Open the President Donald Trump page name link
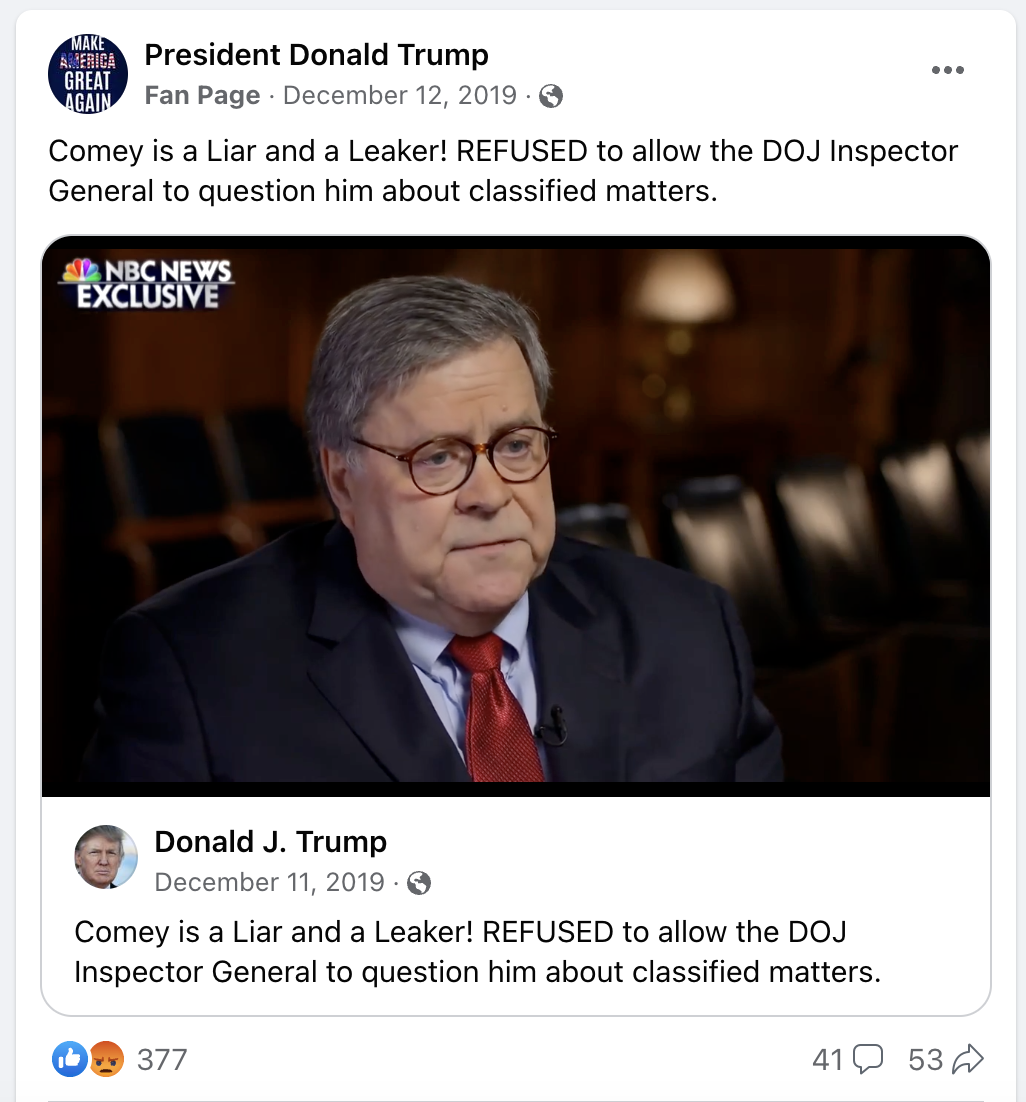1026x1102 pixels. click(316, 54)
